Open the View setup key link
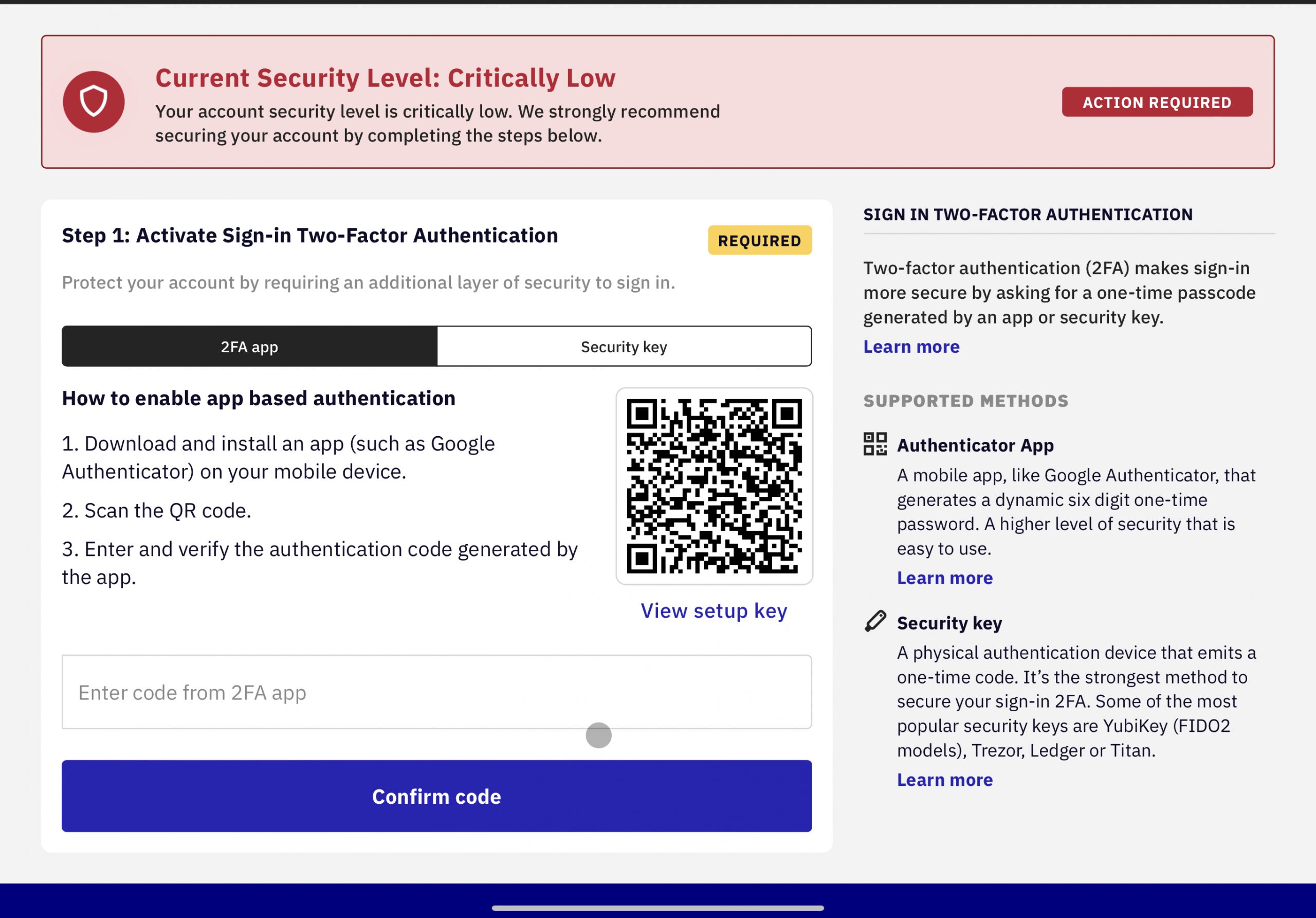 click(714, 610)
